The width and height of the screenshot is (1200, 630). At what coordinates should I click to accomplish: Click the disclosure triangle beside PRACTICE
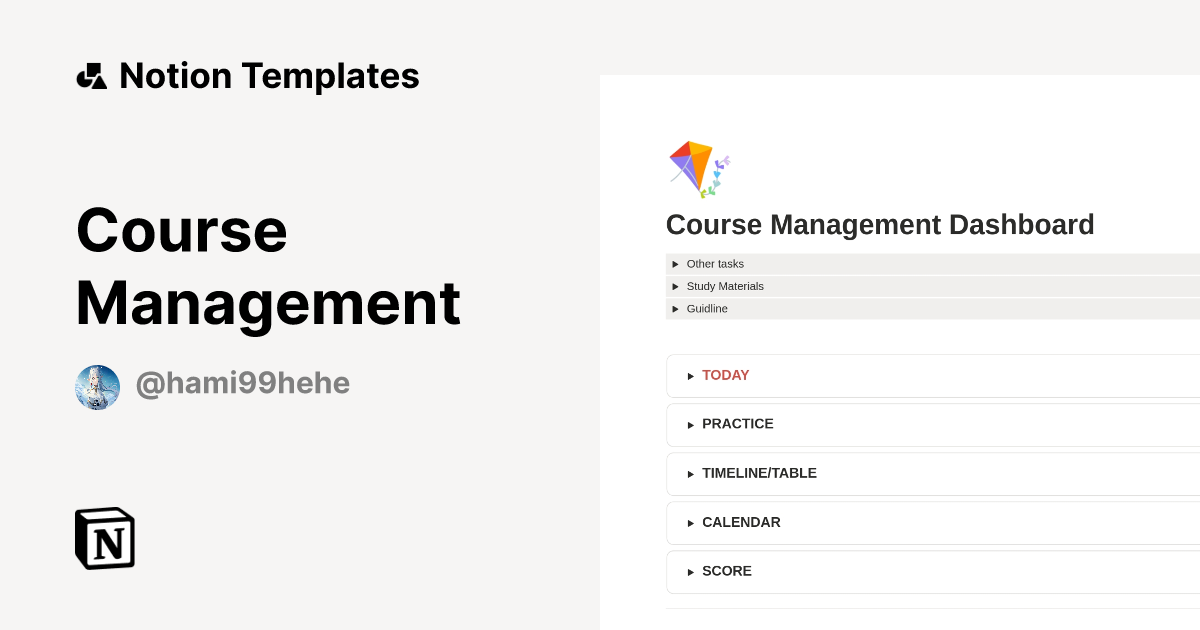690,424
